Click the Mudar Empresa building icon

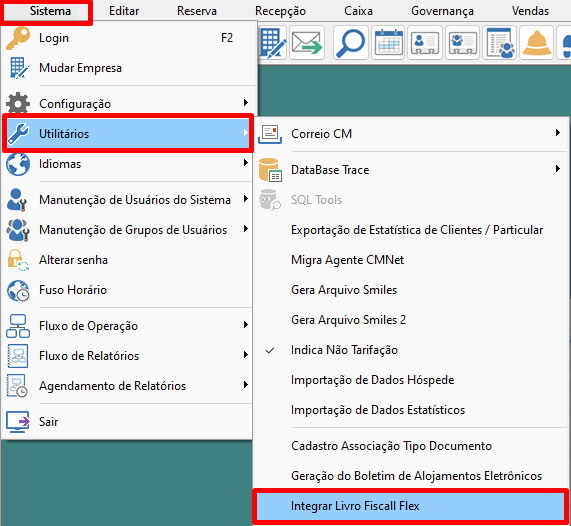pyautogui.click(x=18, y=68)
